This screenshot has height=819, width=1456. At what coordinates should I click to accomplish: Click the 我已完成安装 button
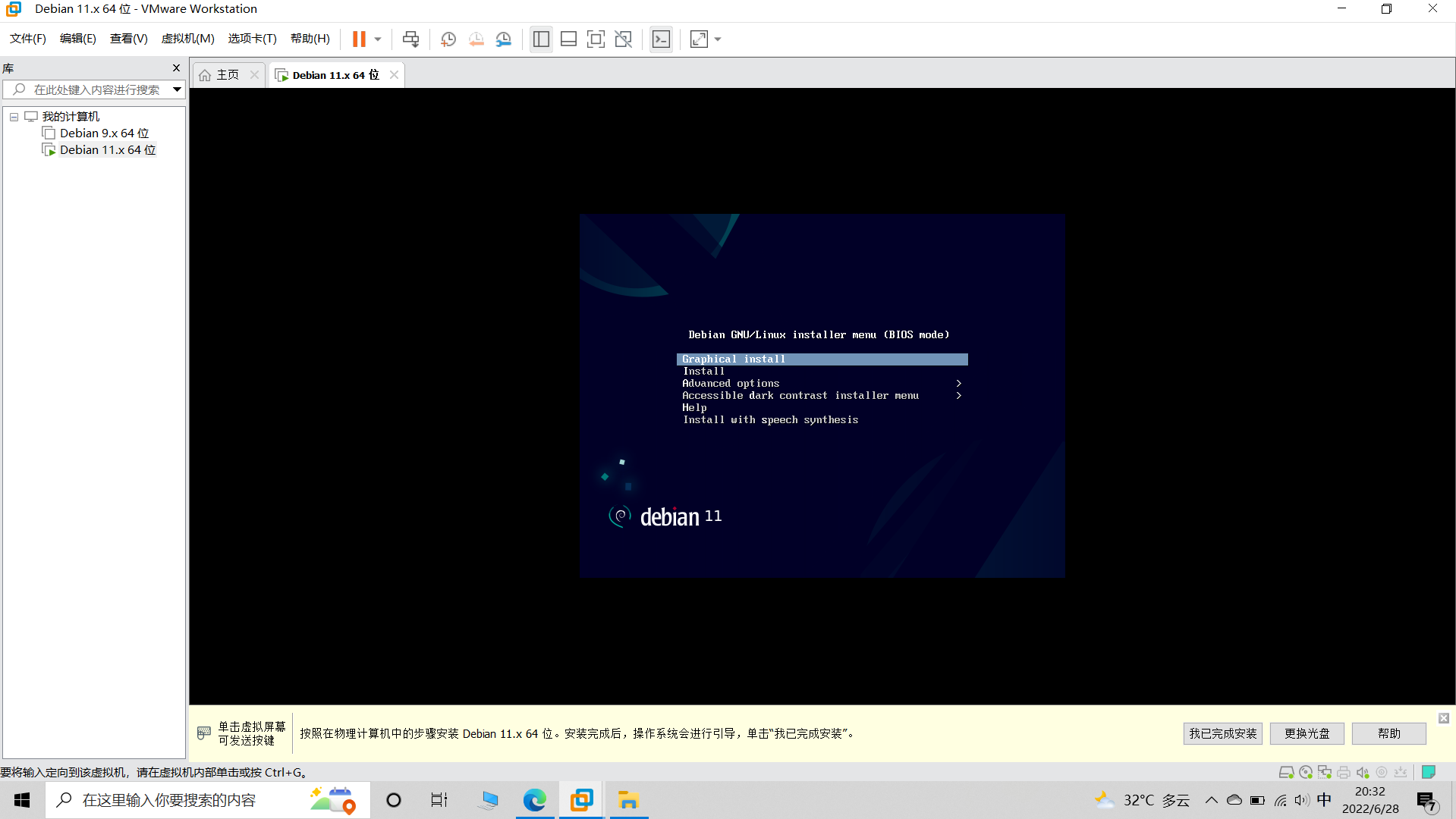point(1222,733)
